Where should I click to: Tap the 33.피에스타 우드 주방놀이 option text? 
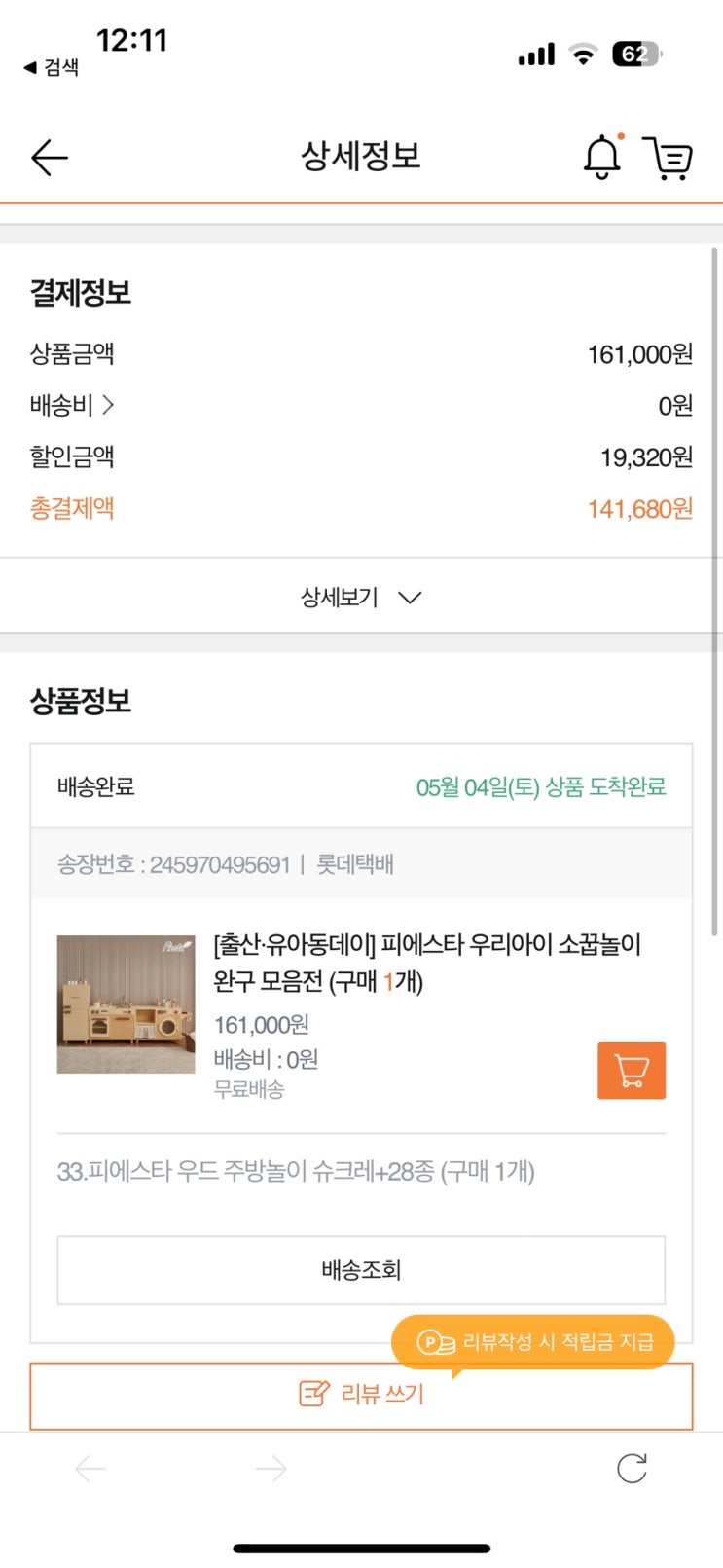(x=296, y=1171)
